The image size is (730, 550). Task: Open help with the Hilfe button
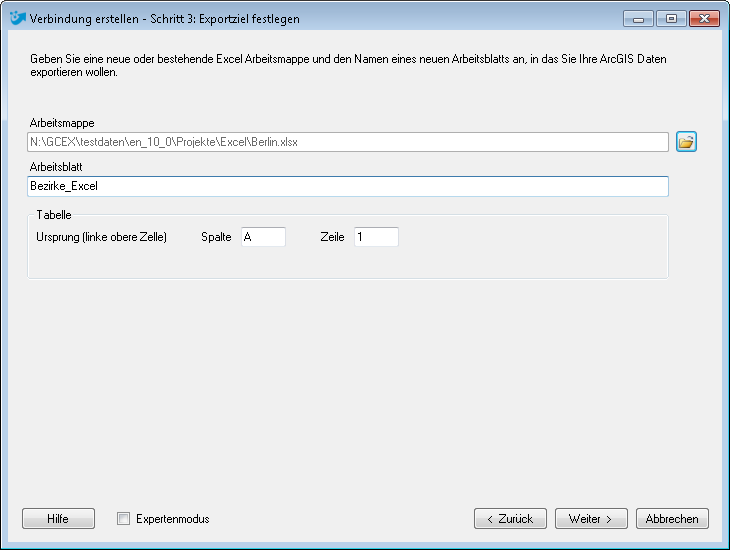coord(58,518)
